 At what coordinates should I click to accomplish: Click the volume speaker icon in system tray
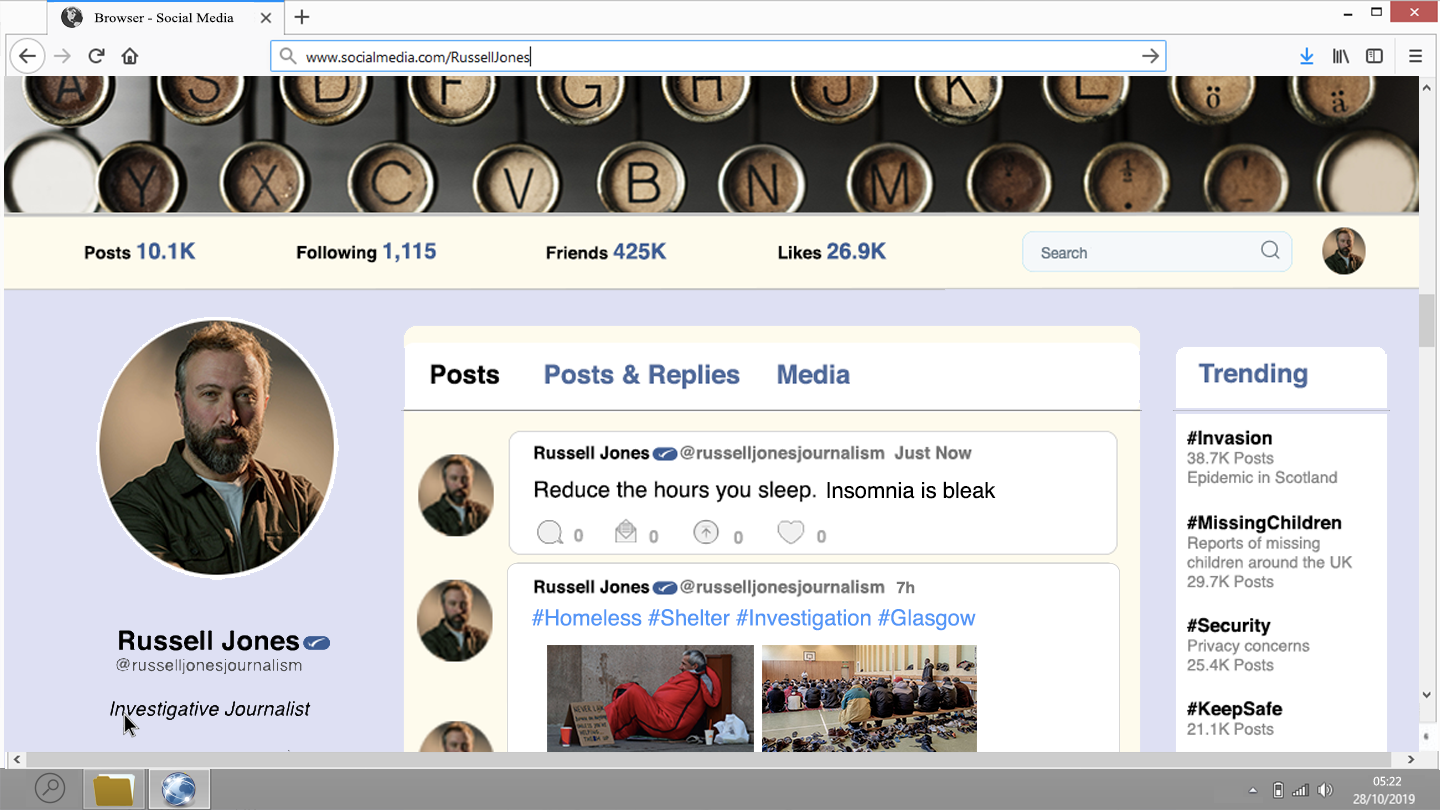point(1325,790)
